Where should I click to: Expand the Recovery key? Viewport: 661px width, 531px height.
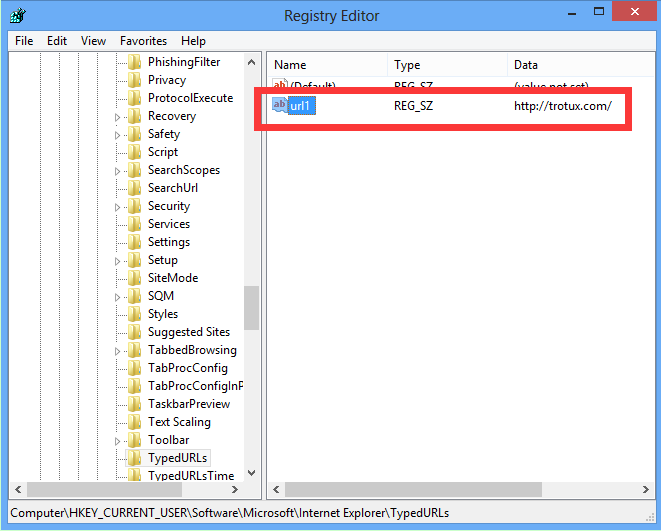118,116
